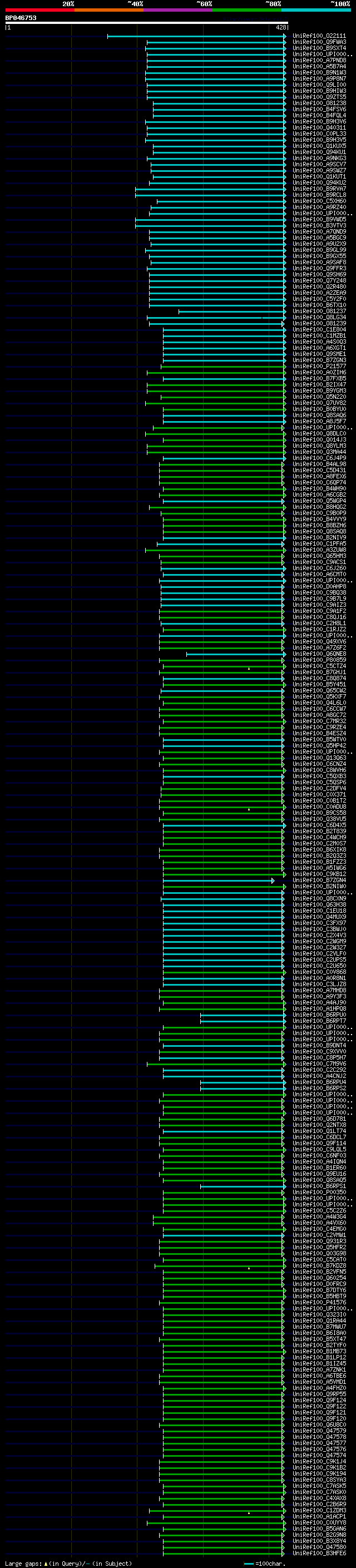
Task: Select hit label UniRef100_B6XIK8
Action: pyautogui.click(x=319, y=850)
